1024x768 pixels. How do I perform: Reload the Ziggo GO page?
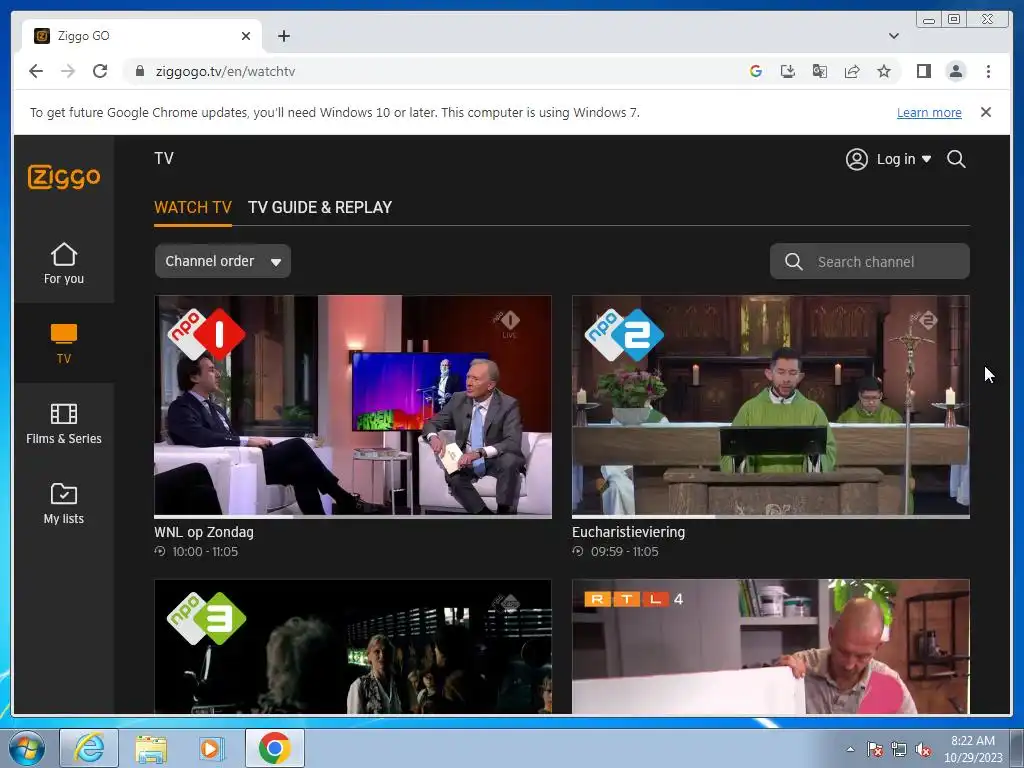point(100,71)
